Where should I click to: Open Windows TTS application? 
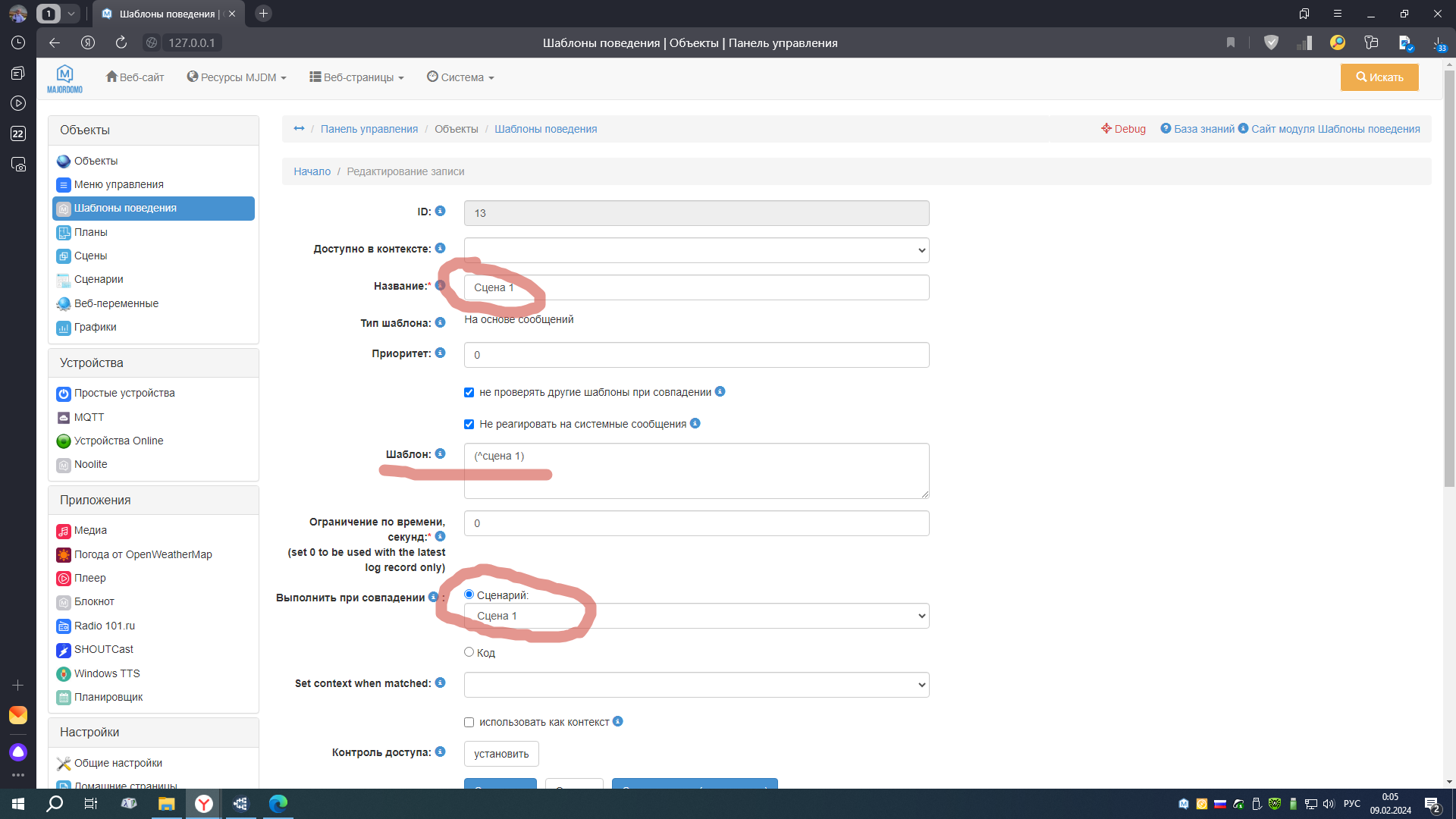(x=107, y=673)
